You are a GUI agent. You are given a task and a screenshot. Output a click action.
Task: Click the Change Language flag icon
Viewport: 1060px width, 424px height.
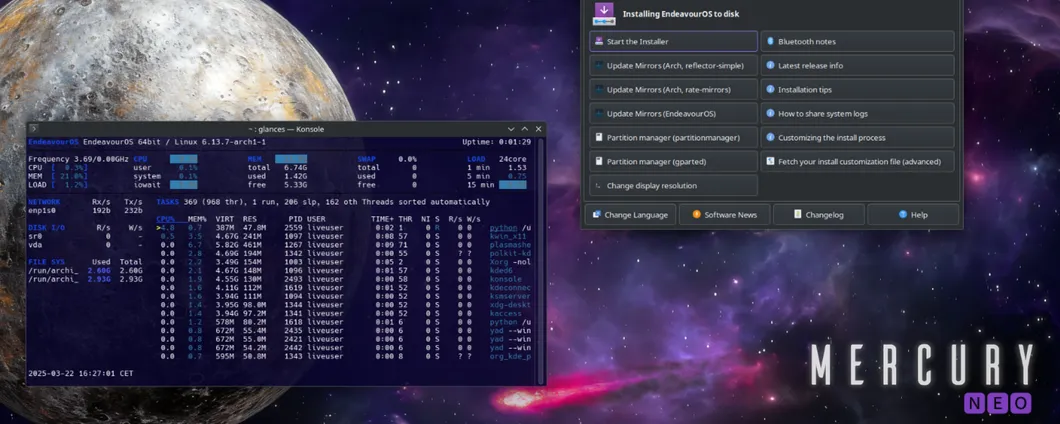point(596,214)
